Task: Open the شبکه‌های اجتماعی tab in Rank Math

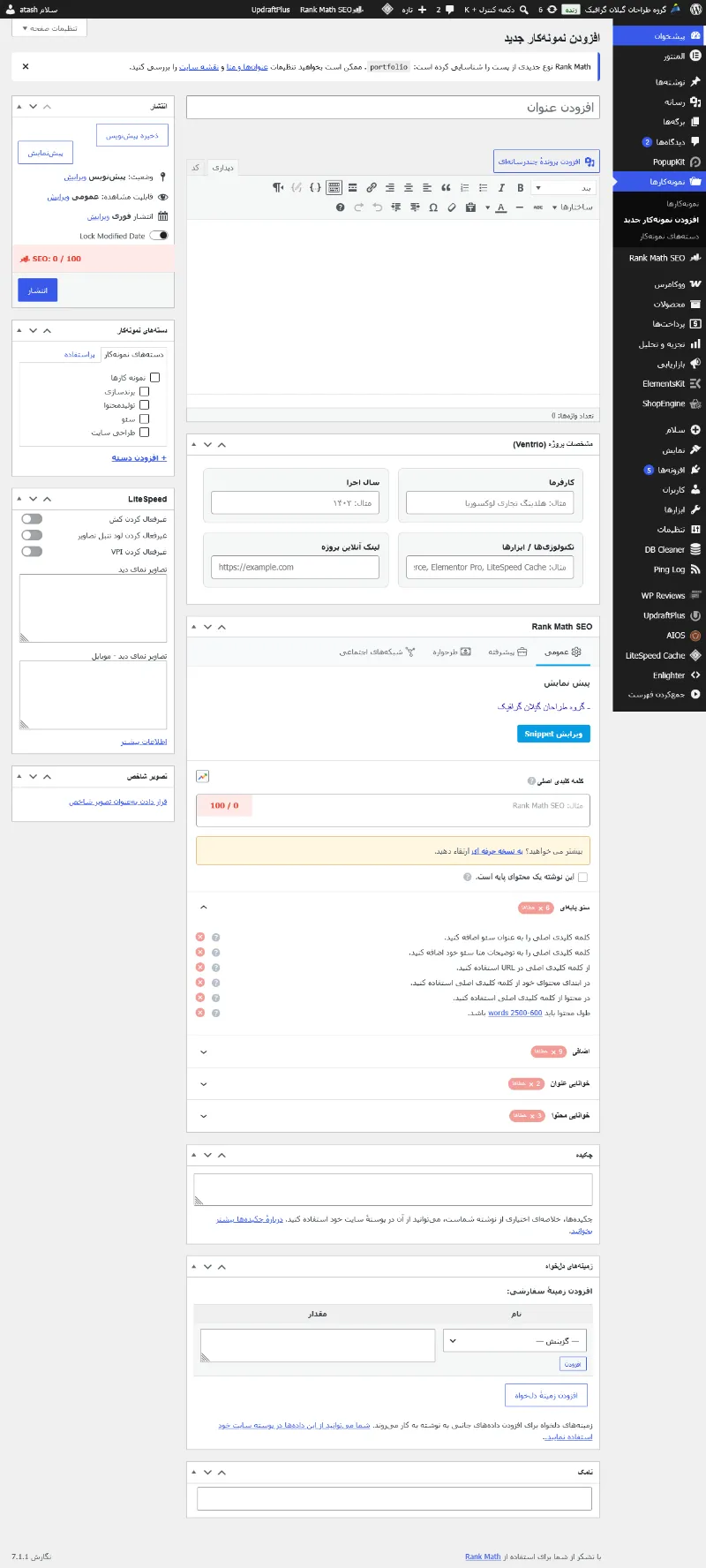Action: pyautogui.click(x=377, y=652)
